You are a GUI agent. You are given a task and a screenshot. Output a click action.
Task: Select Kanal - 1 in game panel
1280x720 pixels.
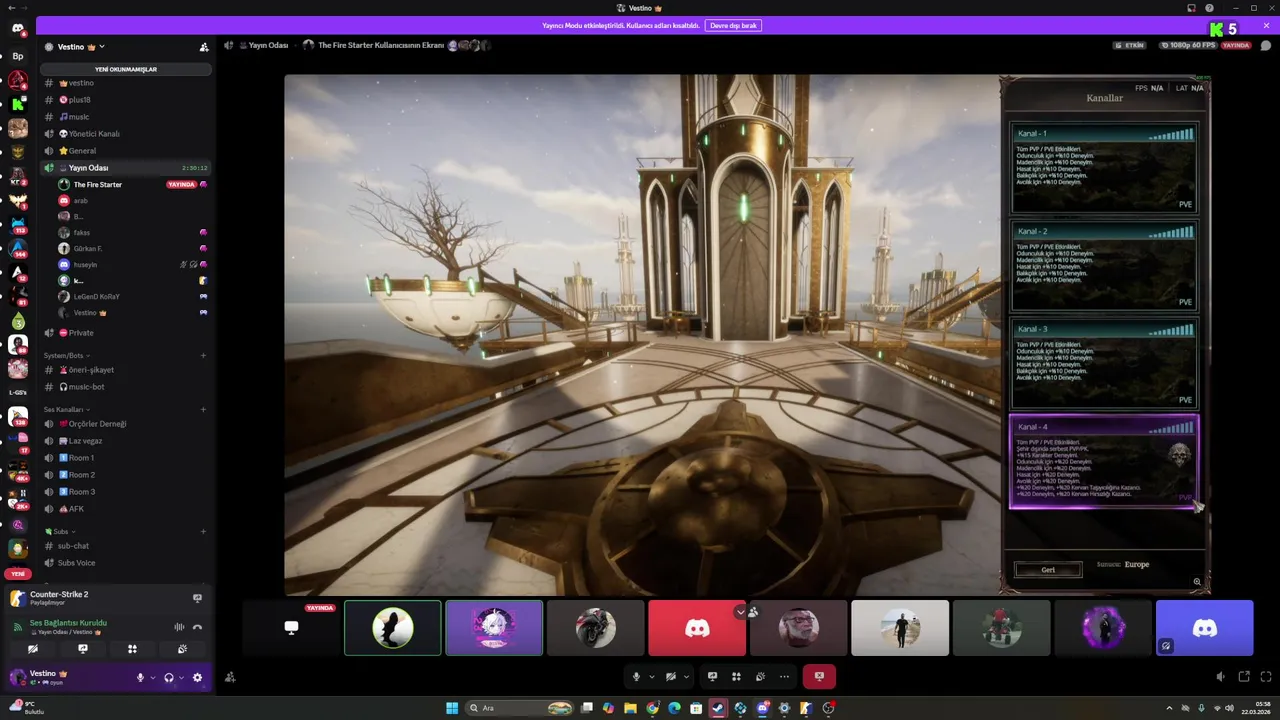(x=1104, y=168)
